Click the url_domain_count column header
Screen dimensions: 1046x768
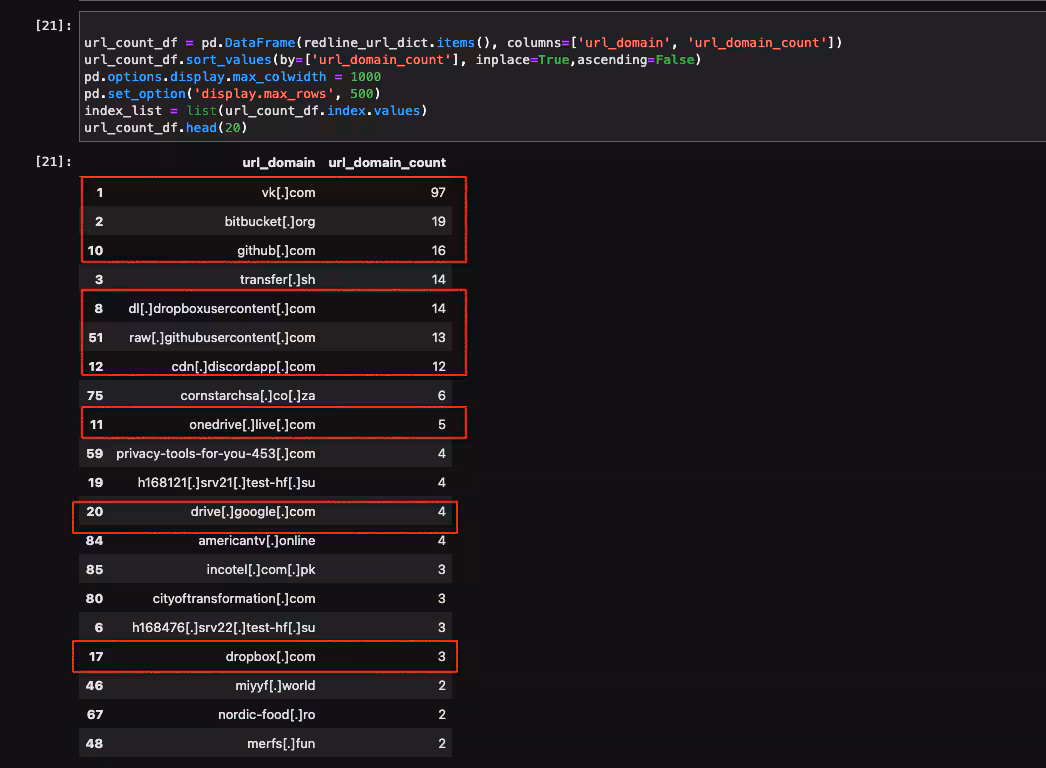tap(387, 162)
